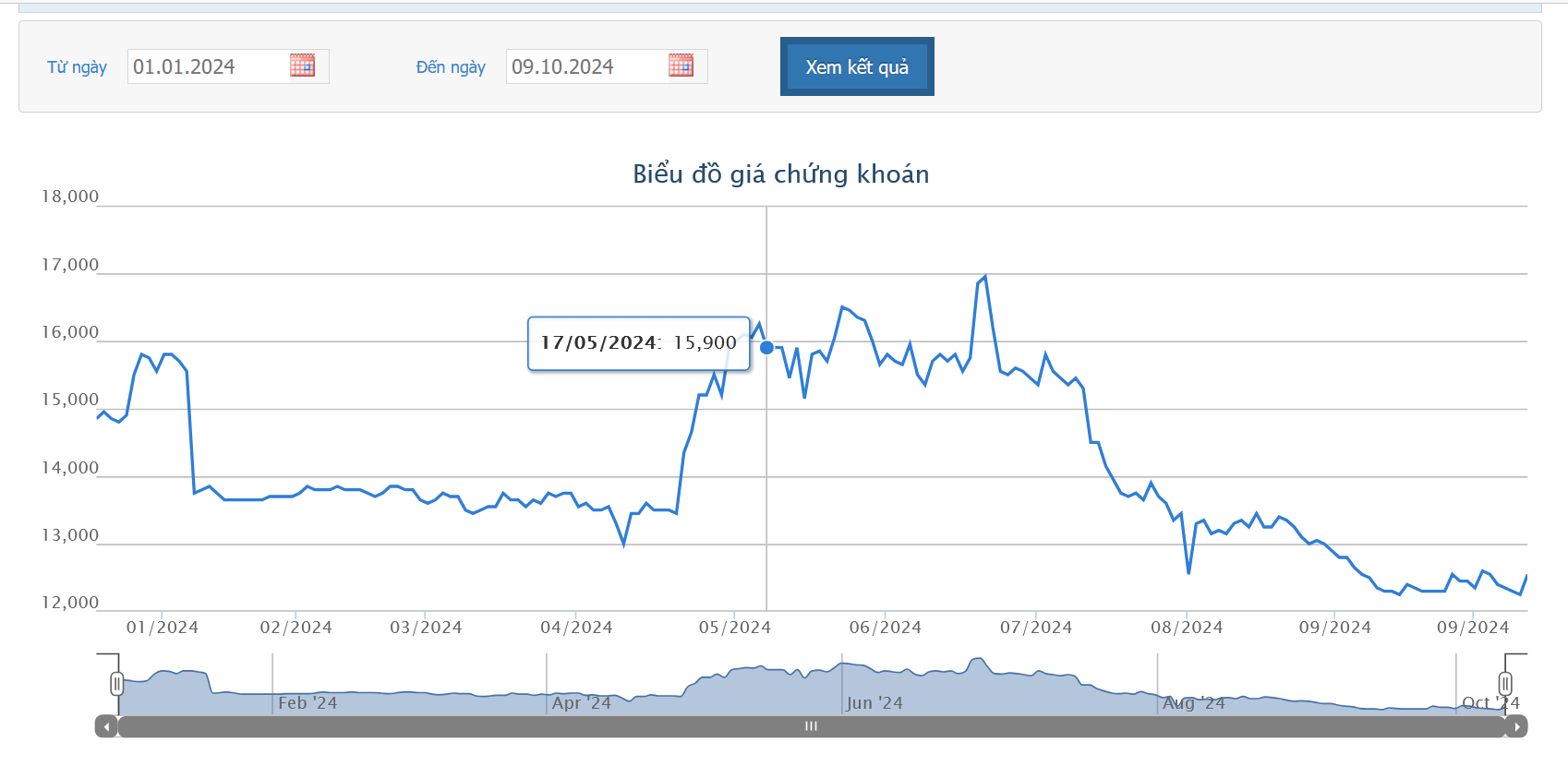Click the right arrow on chart scrollbar
Screen dimensions: 1568x766
1516,727
